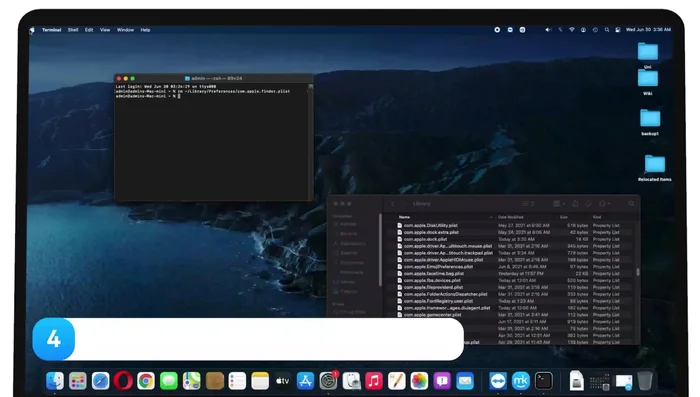The width and height of the screenshot is (700, 397).
Task: Open the Pages app in the Dock
Action: coord(396,381)
